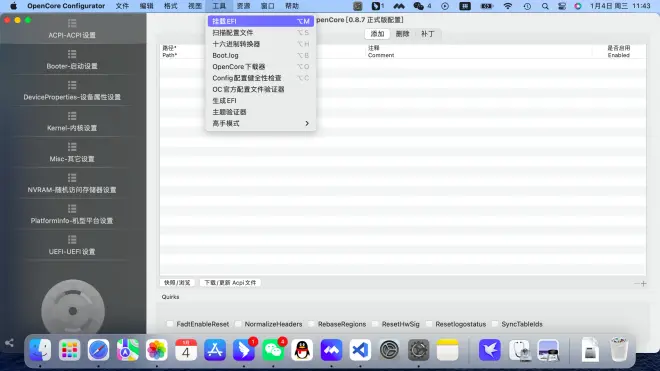The image size is (660, 371).
Task: Click 下载/更新 Acpi 文件 button
Action: pos(230,283)
